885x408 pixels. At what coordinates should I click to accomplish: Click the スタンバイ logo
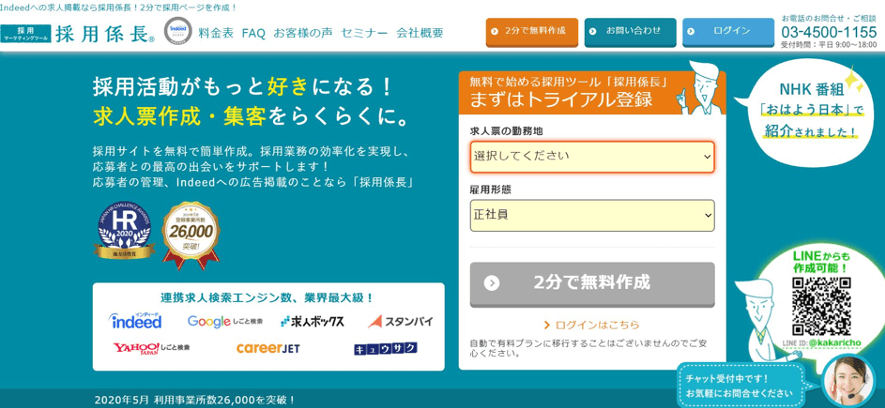click(x=401, y=321)
